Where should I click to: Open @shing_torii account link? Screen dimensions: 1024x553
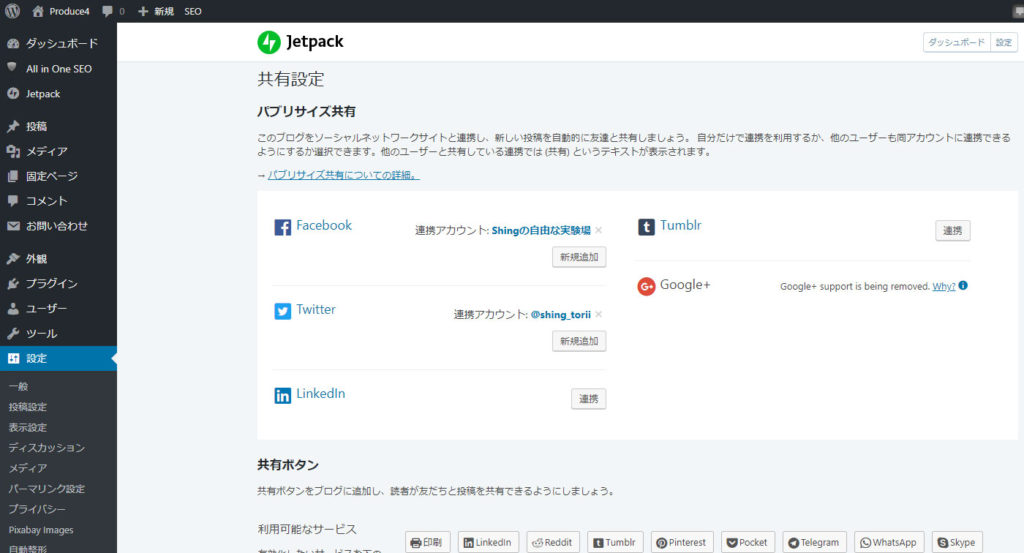(x=561, y=314)
